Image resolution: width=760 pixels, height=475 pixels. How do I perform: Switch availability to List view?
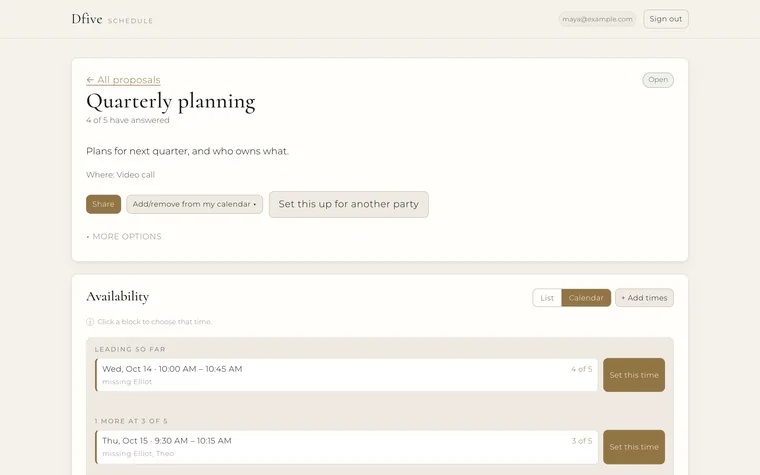(x=547, y=298)
